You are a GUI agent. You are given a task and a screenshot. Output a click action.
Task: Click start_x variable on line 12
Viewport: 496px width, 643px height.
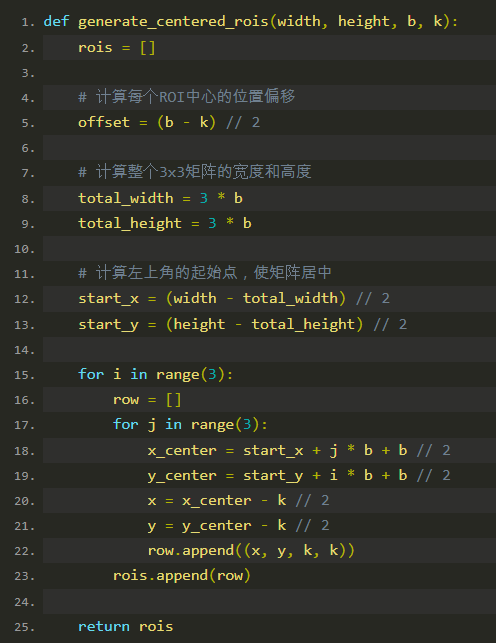[x=109, y=299]
